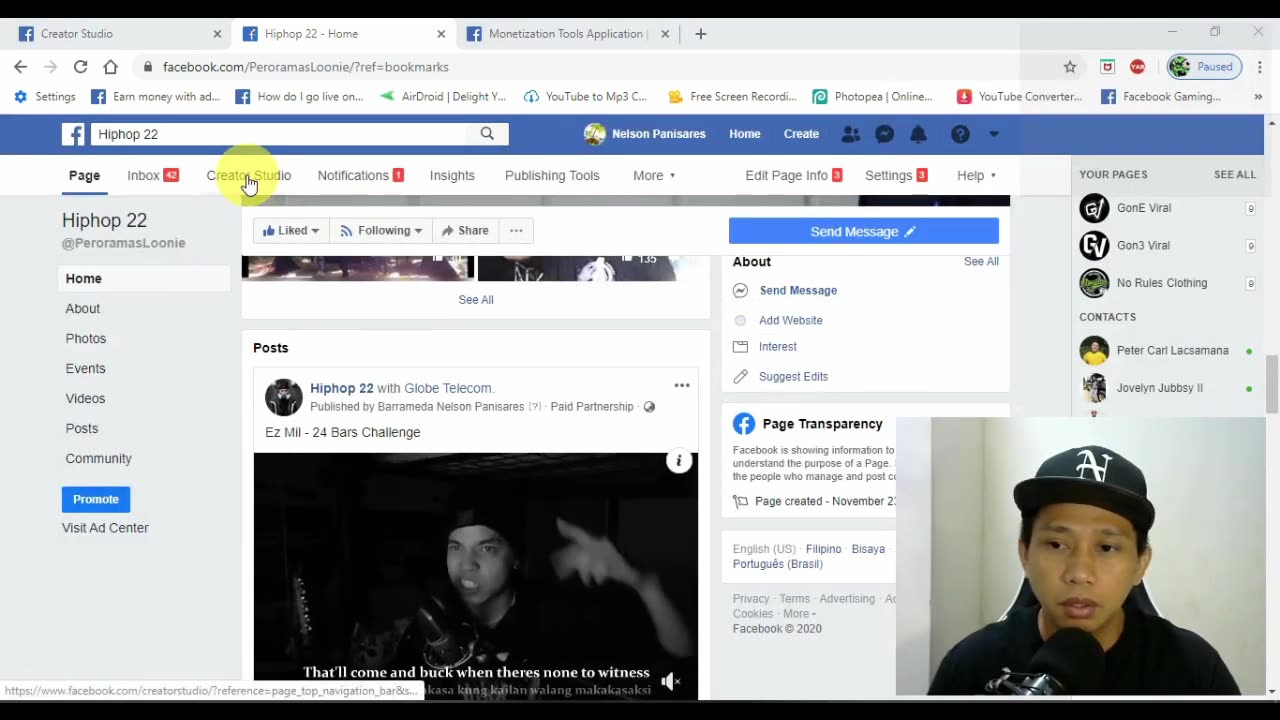This screenshot has height=720, width=1280.
Task: Click the search magnifier icon
Action: pyautogui.click(x=487, y=134)
